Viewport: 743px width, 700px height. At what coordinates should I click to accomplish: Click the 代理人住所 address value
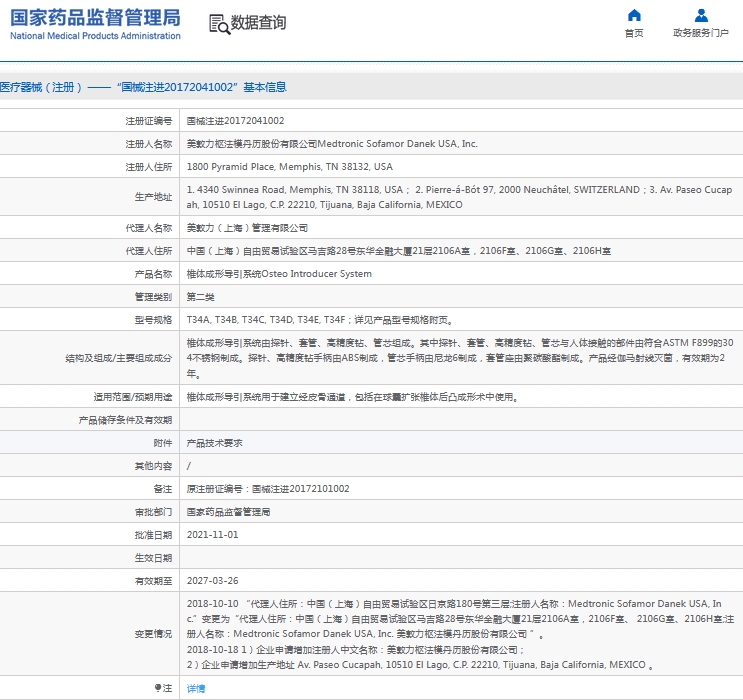click(x=399, y=251)
